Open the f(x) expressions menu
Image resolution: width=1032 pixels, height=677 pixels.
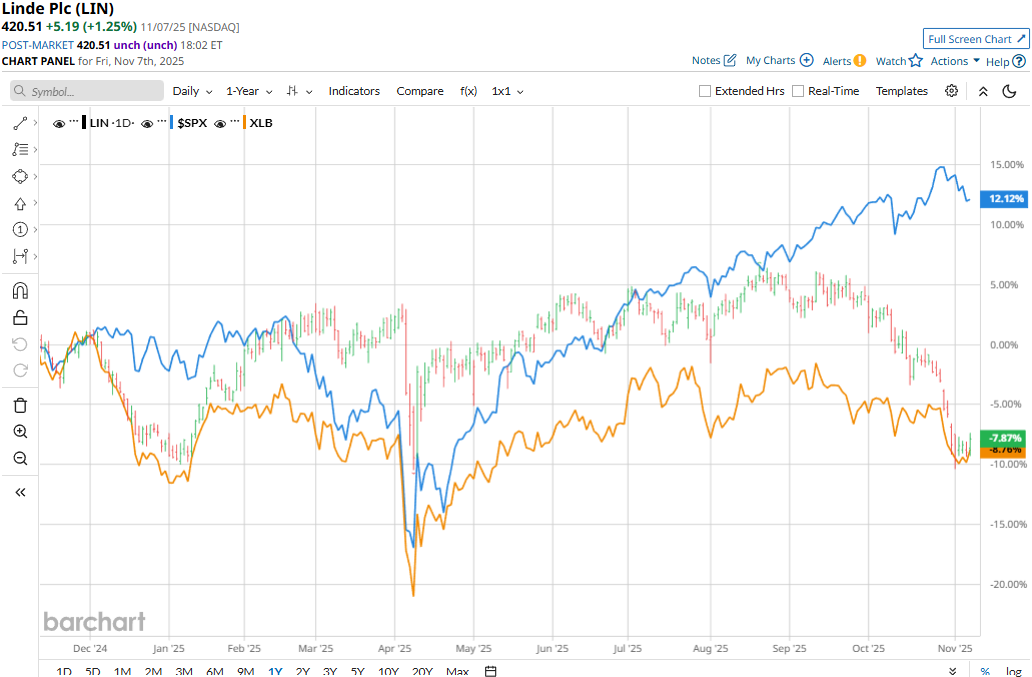[468, 91]
